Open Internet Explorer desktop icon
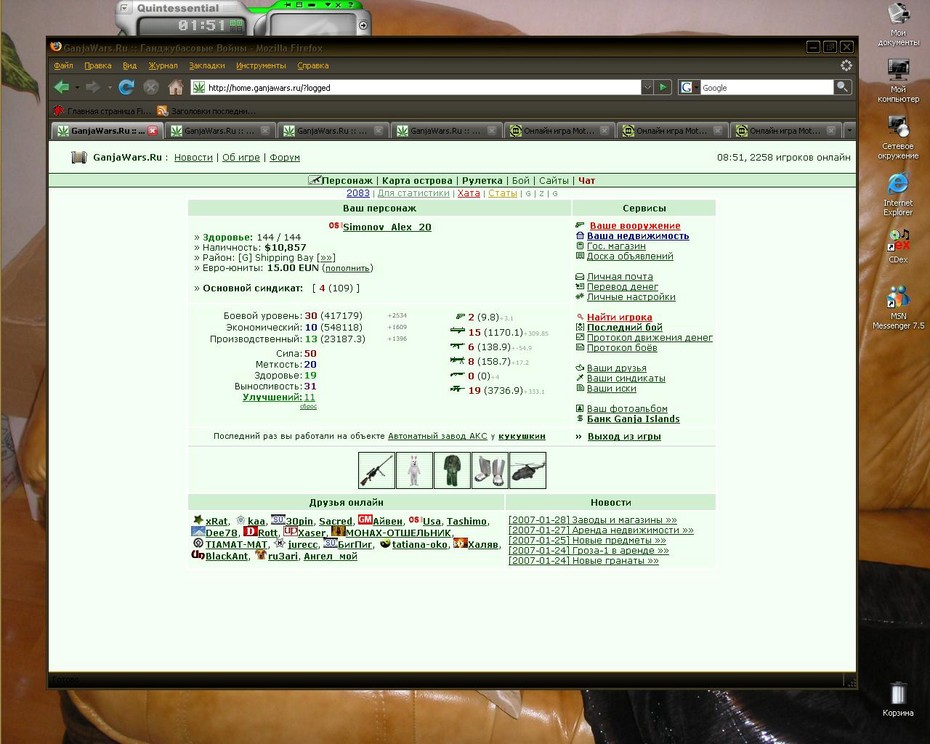 (898, 195)
